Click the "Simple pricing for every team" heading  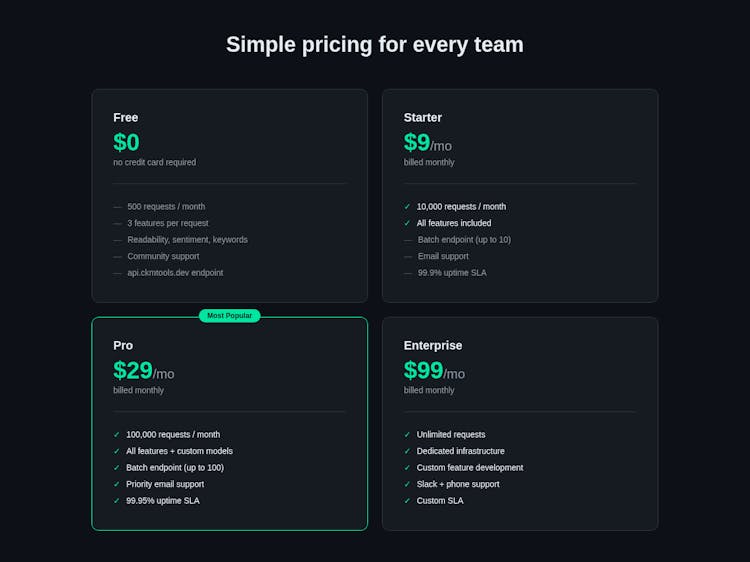pyautogui.click(x=375, y=45)
